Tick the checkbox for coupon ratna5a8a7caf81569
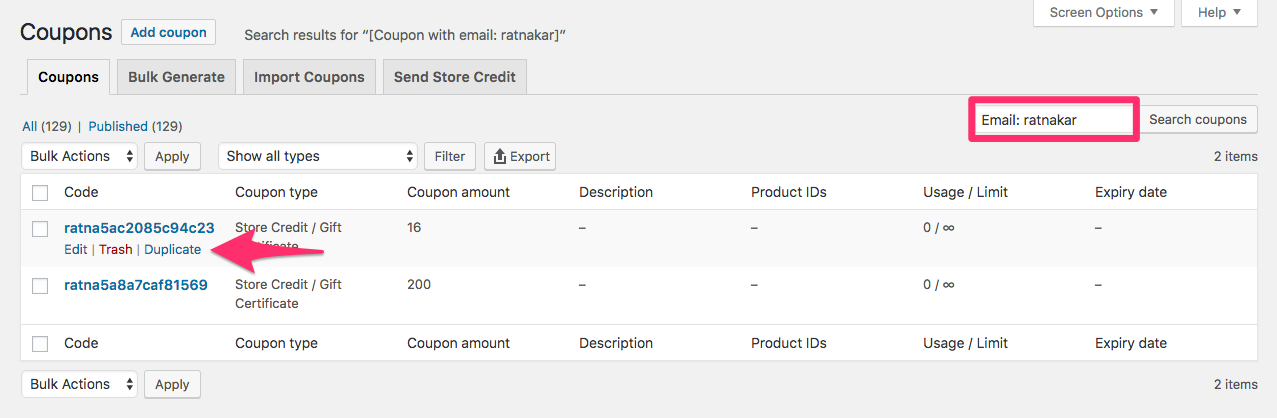Viewport: 1277px width, 418px height. 40,286
